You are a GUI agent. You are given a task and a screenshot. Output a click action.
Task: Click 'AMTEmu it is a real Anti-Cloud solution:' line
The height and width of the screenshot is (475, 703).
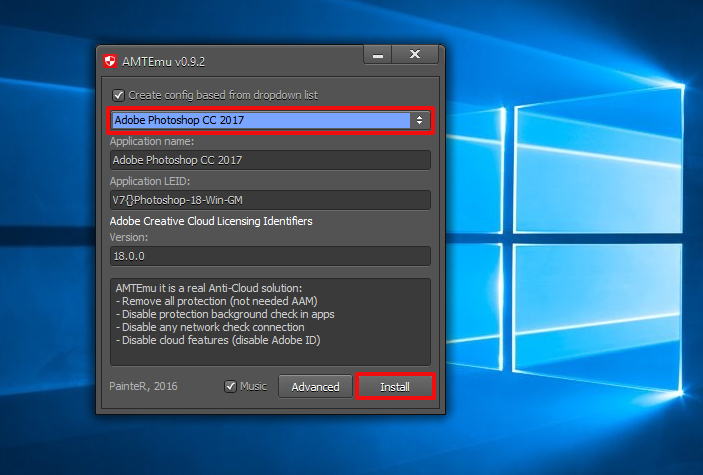(209, 288)
